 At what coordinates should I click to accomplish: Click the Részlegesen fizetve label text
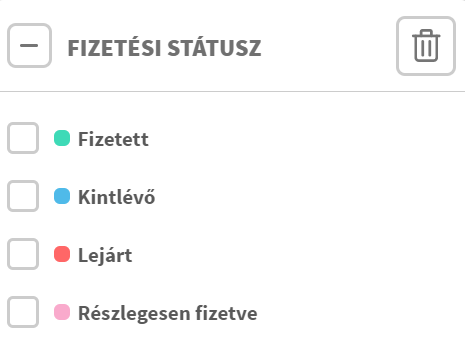tap(168, 313)
